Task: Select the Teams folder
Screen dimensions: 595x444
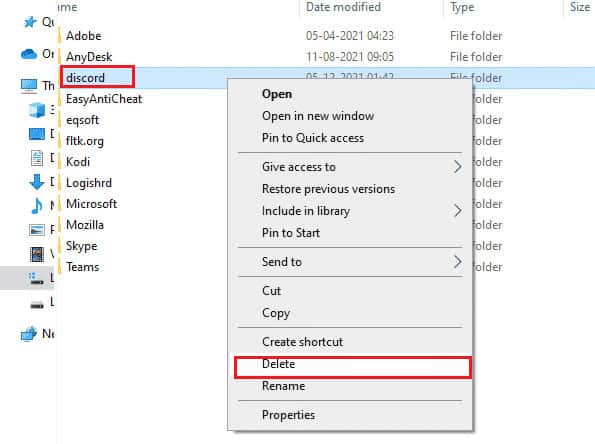Action: click(82, 267)
